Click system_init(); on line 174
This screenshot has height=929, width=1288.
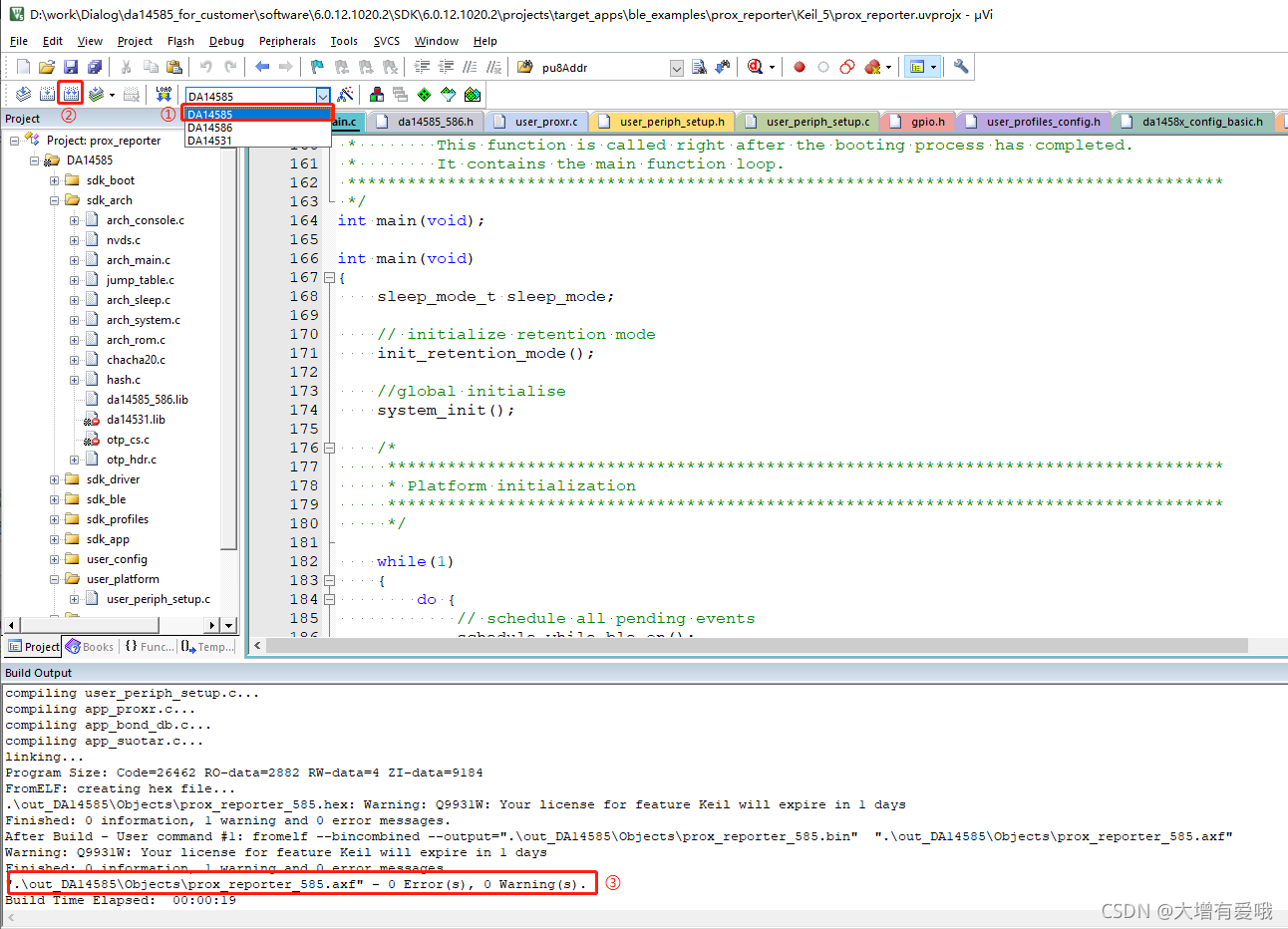click(446, 410)
